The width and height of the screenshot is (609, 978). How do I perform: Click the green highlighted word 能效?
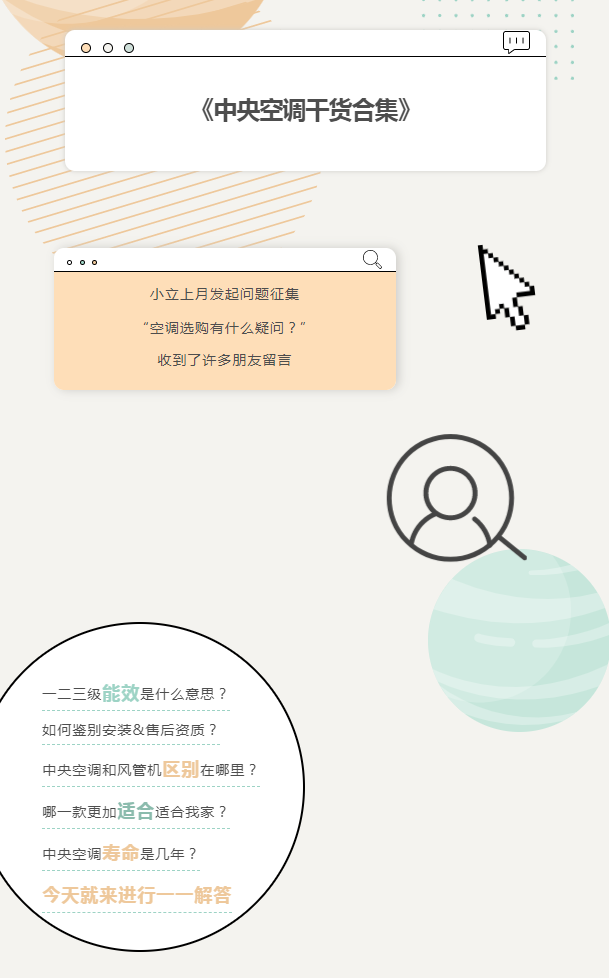coord(121,693)
